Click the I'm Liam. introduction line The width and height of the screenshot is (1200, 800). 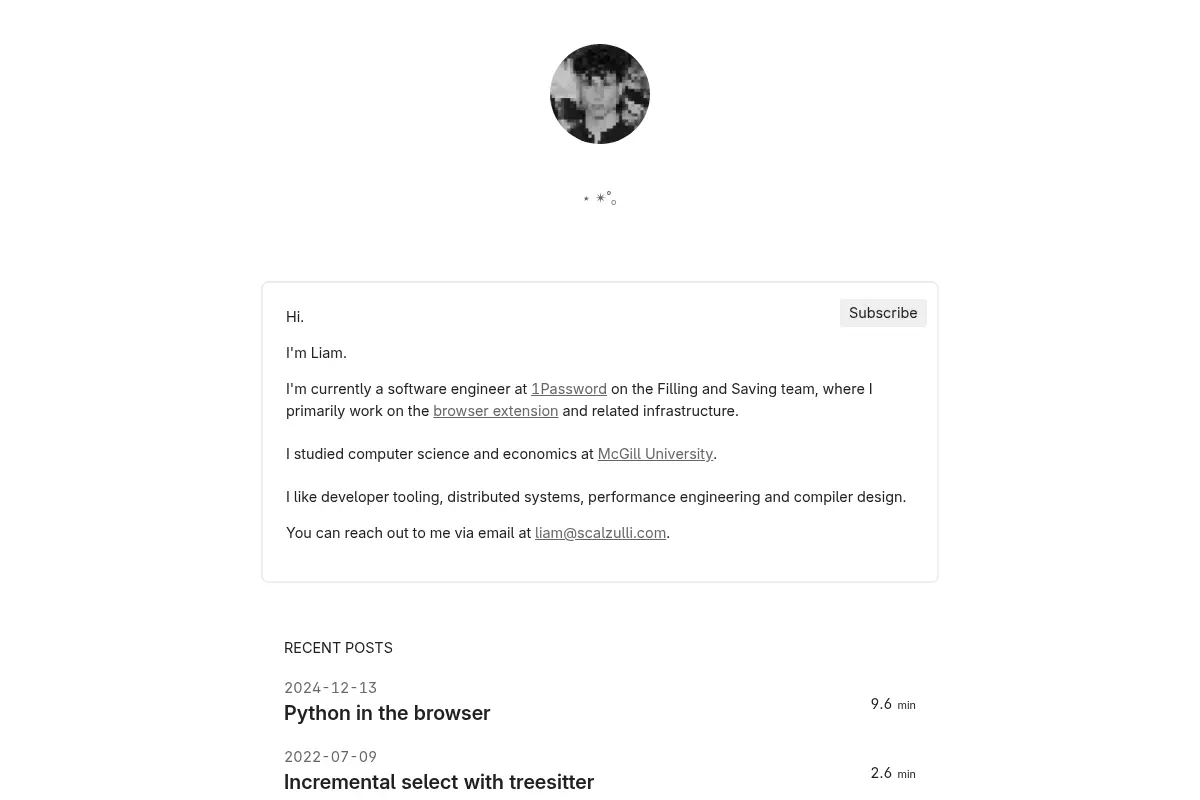316,353
